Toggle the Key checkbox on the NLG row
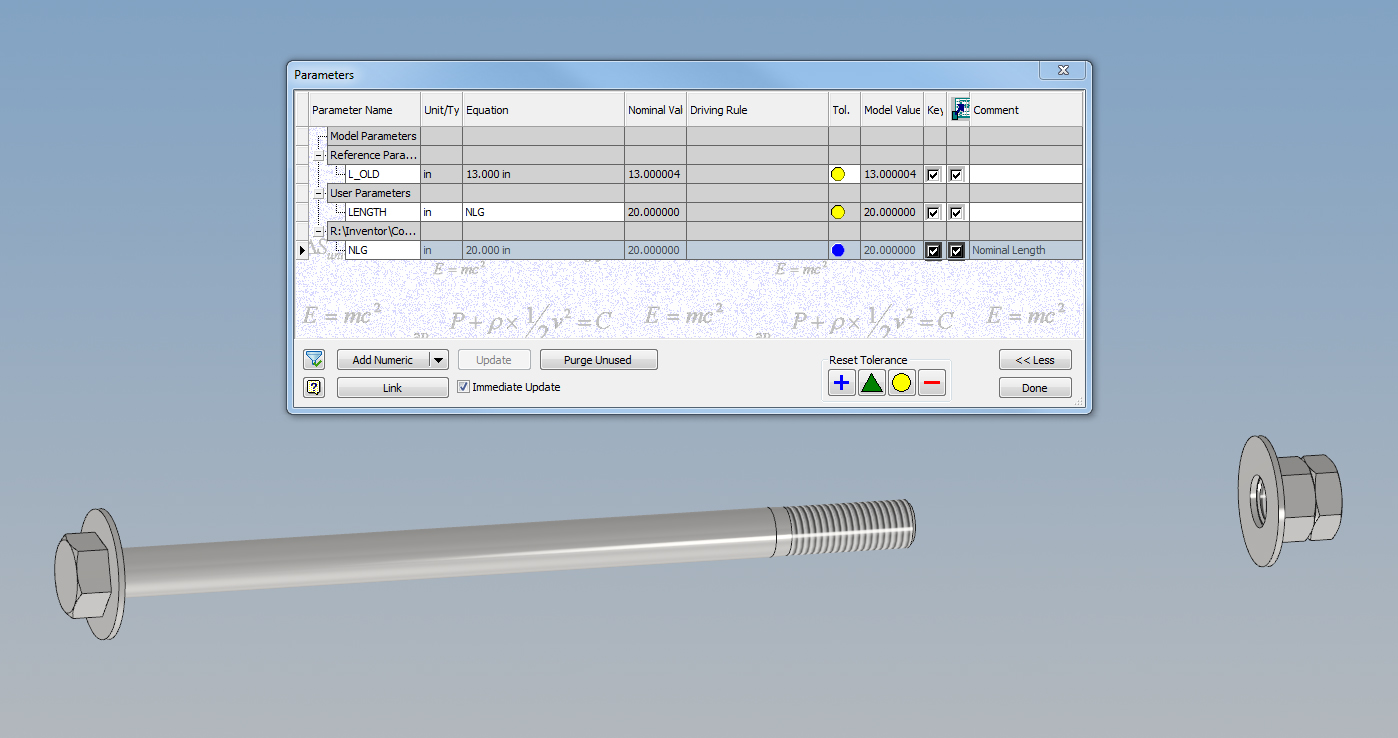 click(x=933, y=250)
